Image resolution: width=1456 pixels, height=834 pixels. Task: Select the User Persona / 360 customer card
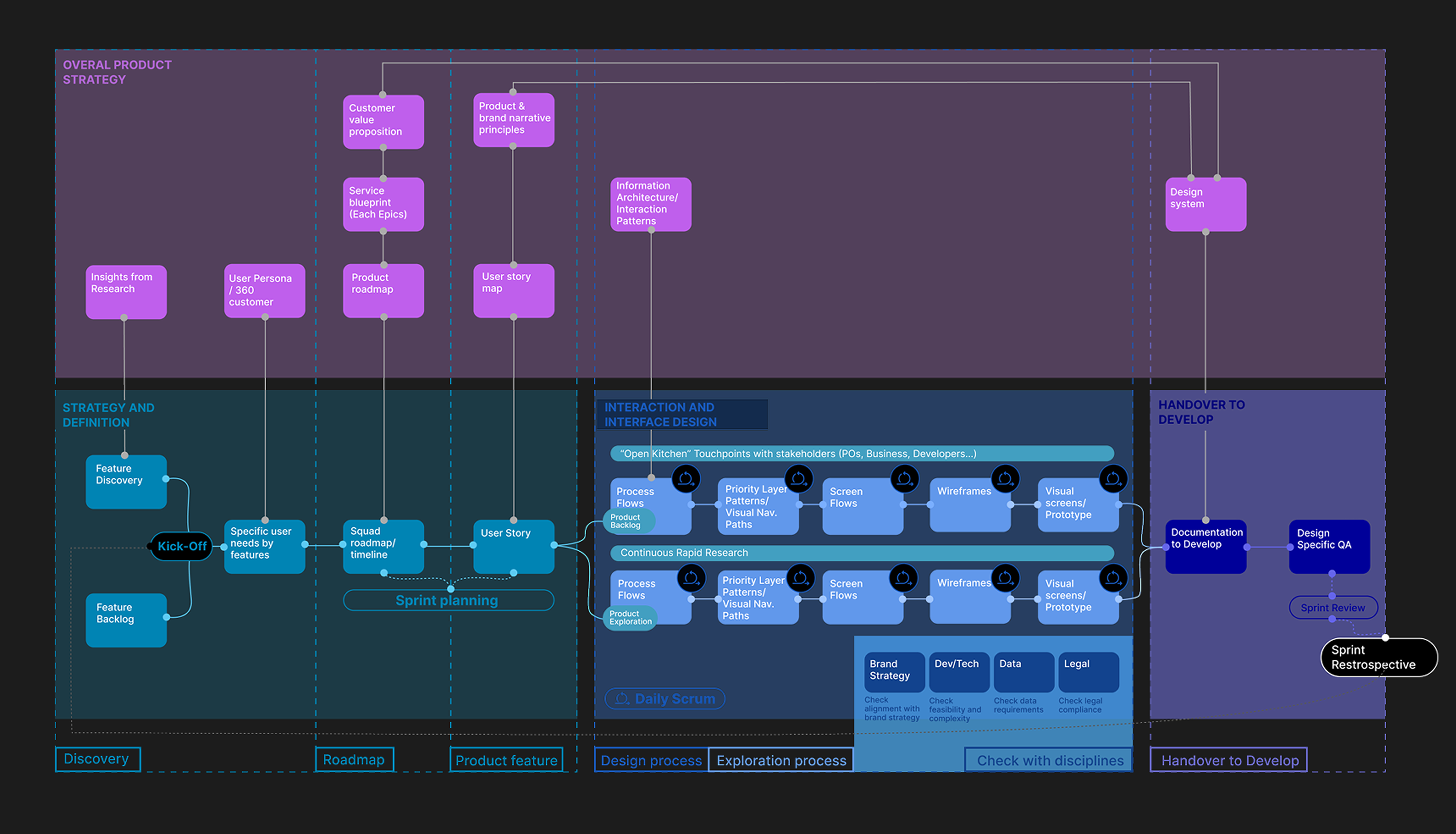tap(265, 291)
